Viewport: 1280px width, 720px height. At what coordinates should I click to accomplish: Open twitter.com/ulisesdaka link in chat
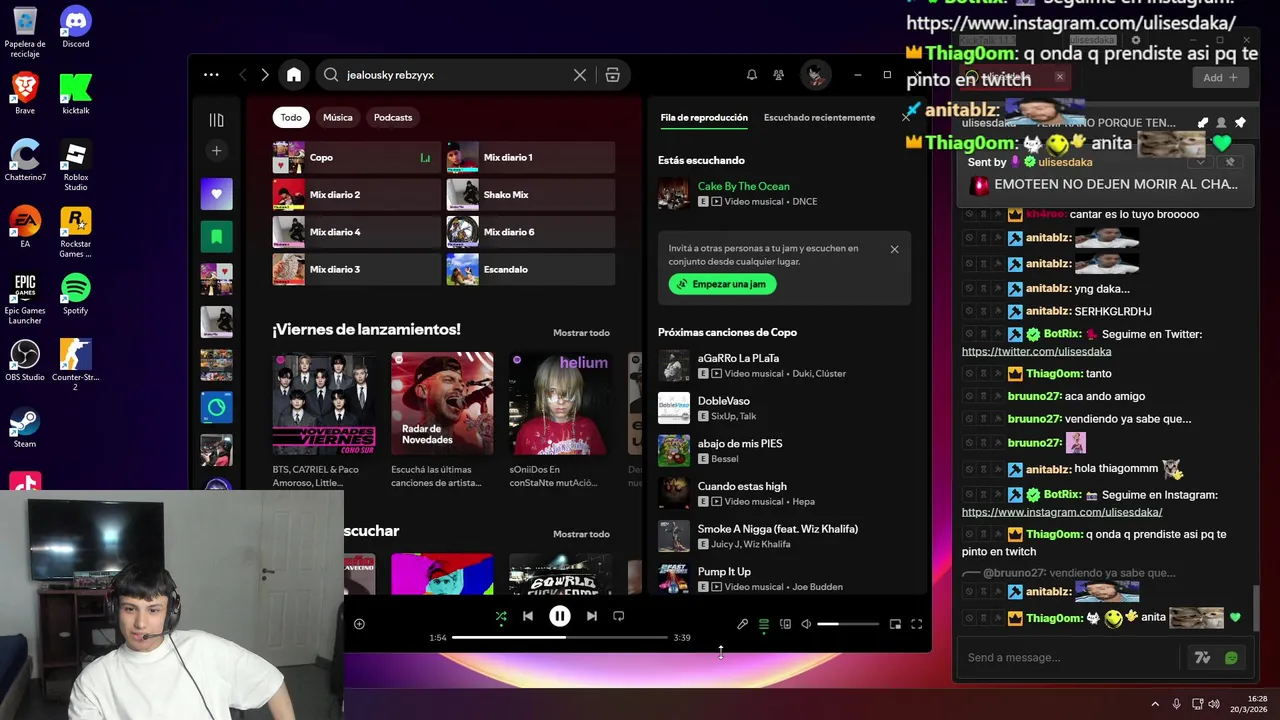tap(1036, 351)
